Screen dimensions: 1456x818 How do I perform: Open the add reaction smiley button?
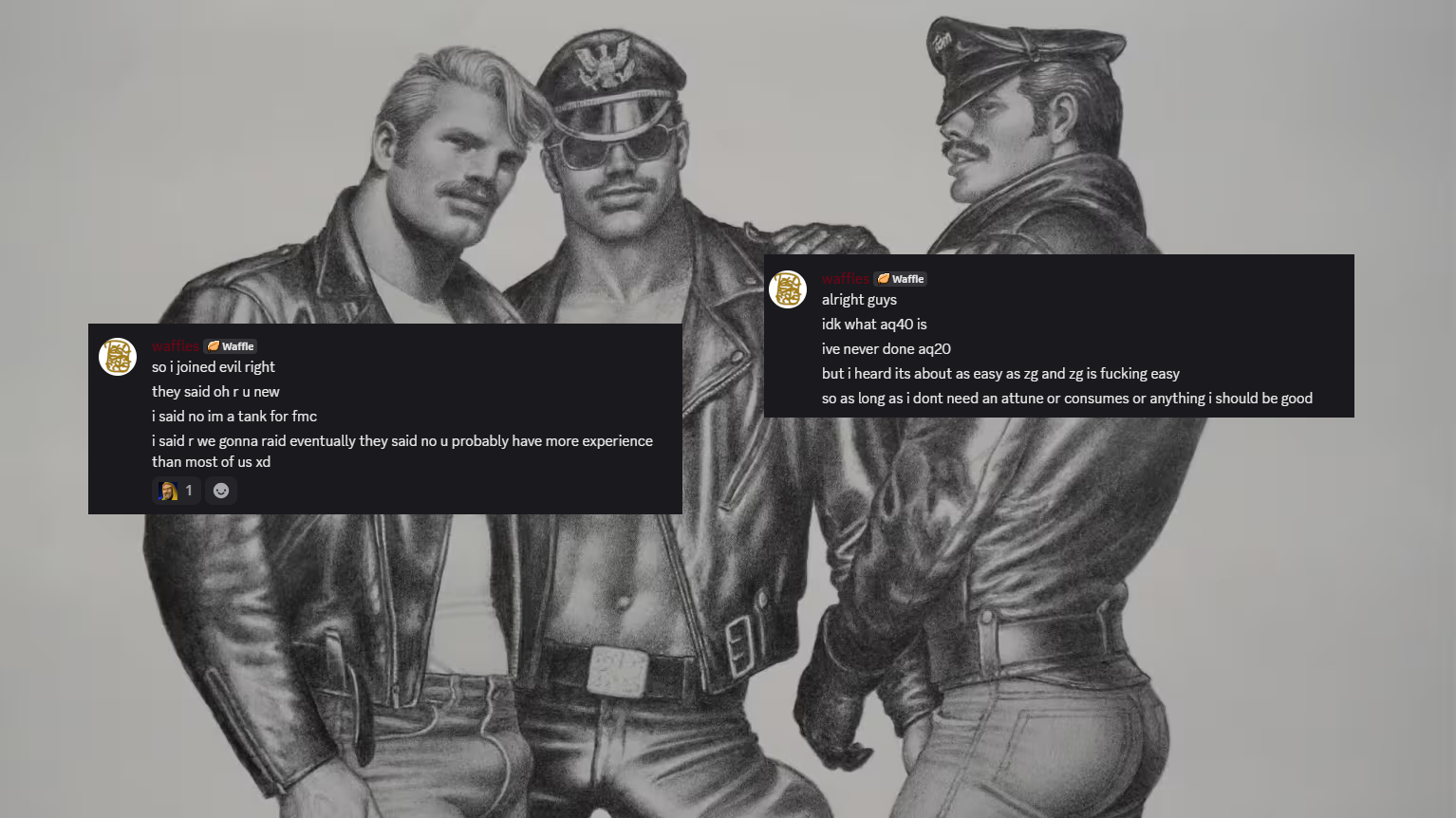[221, 491]
